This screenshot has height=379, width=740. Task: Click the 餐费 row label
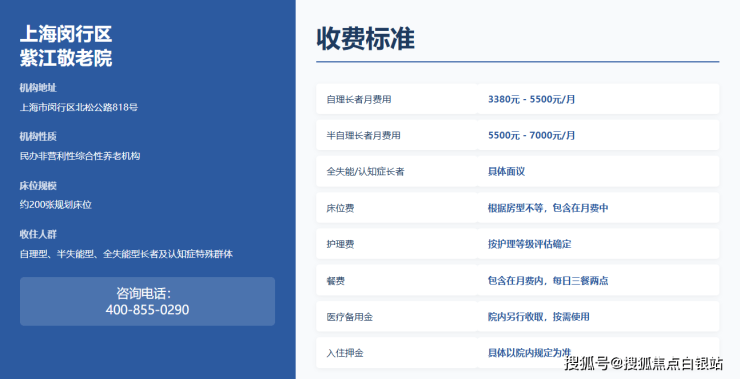[336, 281]
